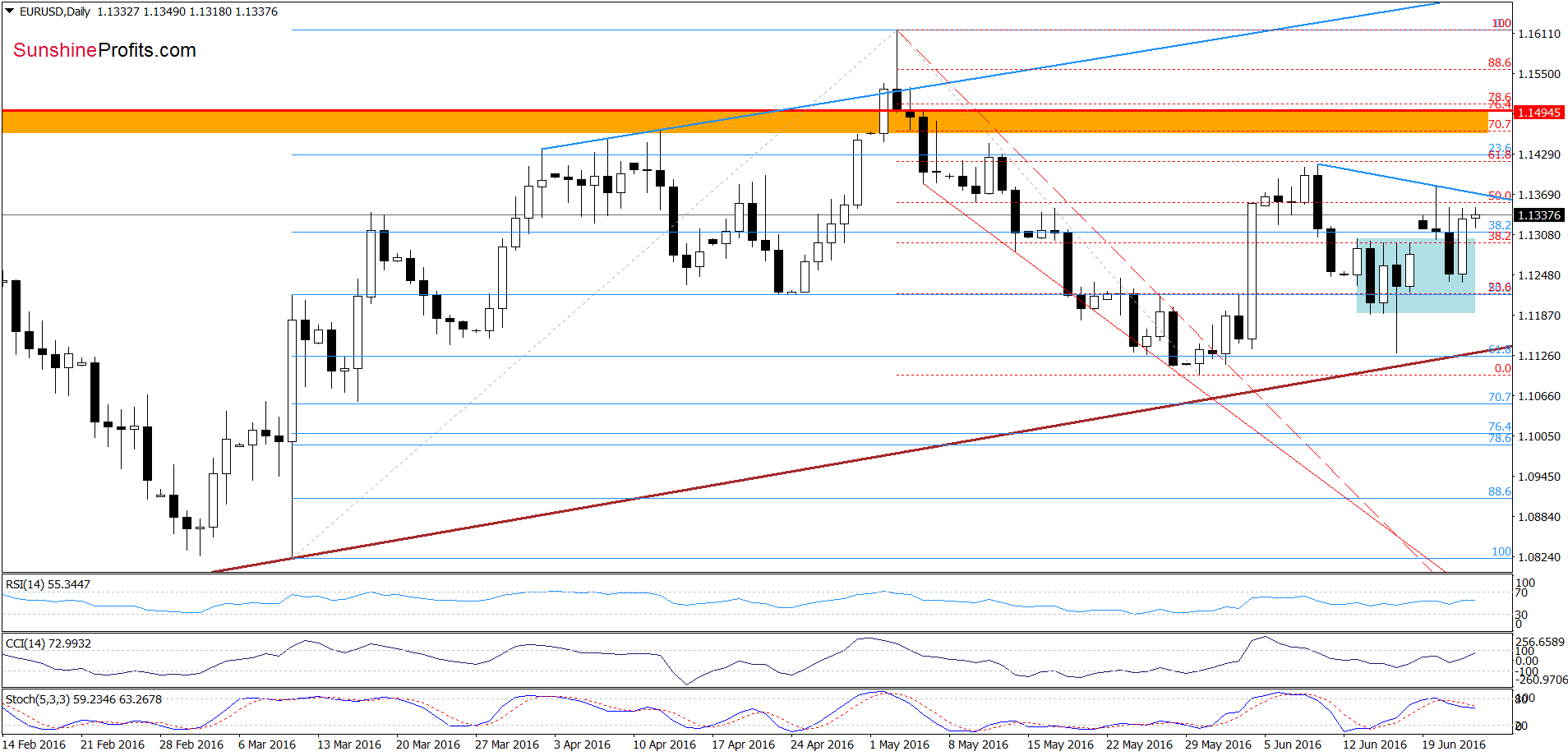Screen dimensions: 1568x756
Task: Click the 24 Apr 2016 date label
Action: click(x=822, y=744)
